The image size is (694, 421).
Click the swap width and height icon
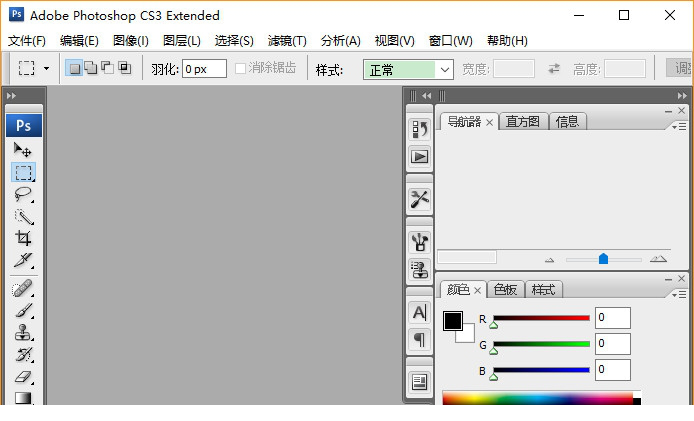[x=554, y=69]
